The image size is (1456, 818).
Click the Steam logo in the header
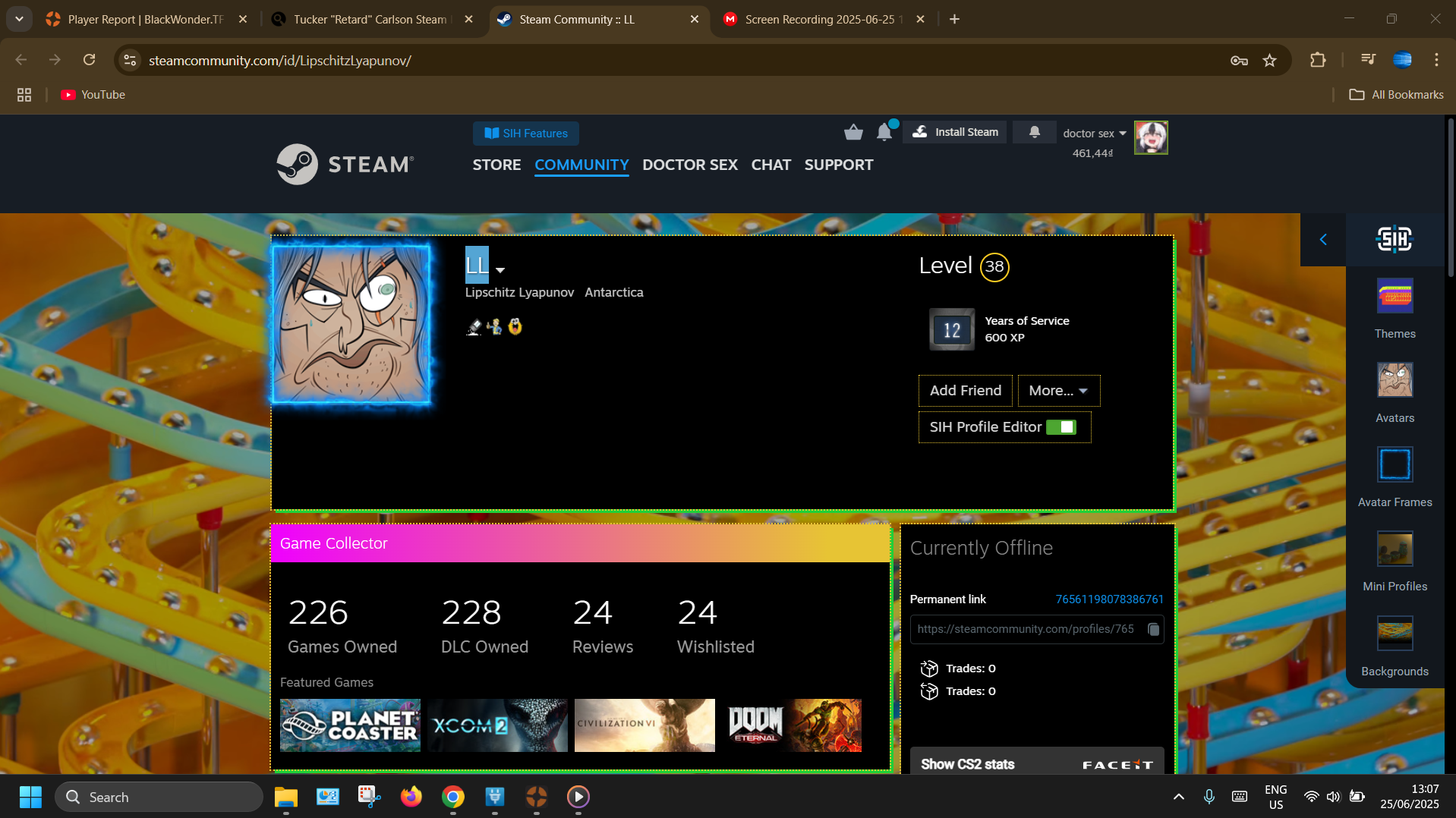345,164
